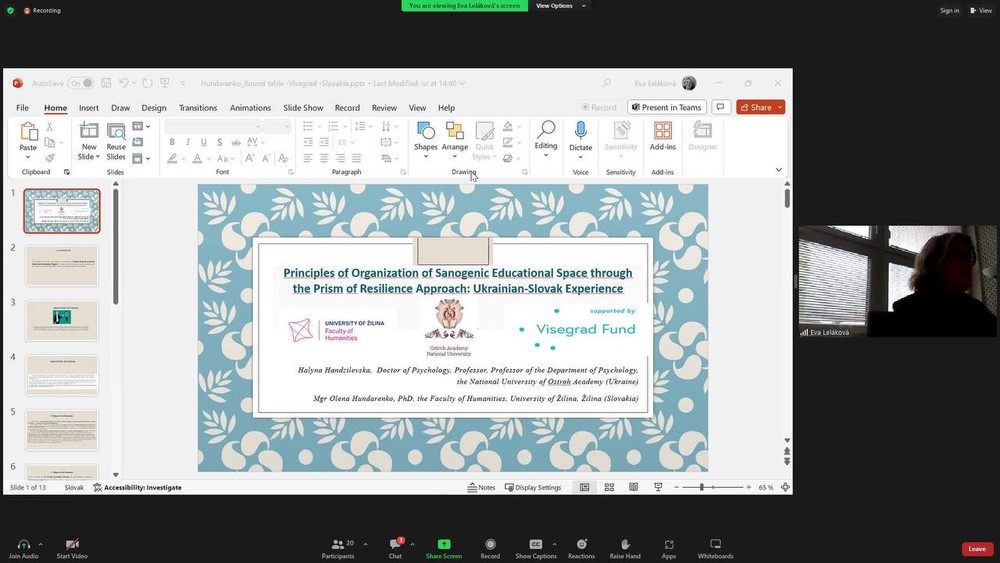Expand the Share button dropdown

pos(780,107)
